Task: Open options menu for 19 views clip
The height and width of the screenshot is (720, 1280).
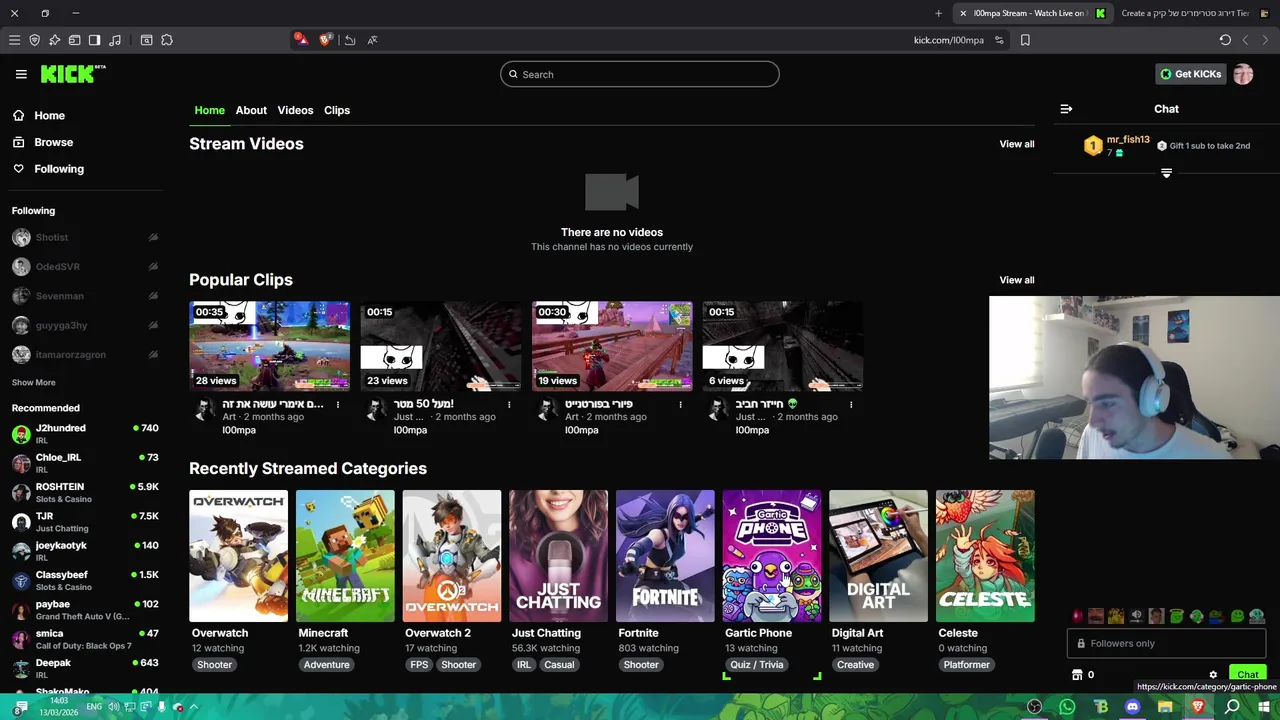Action: (680, 404)
